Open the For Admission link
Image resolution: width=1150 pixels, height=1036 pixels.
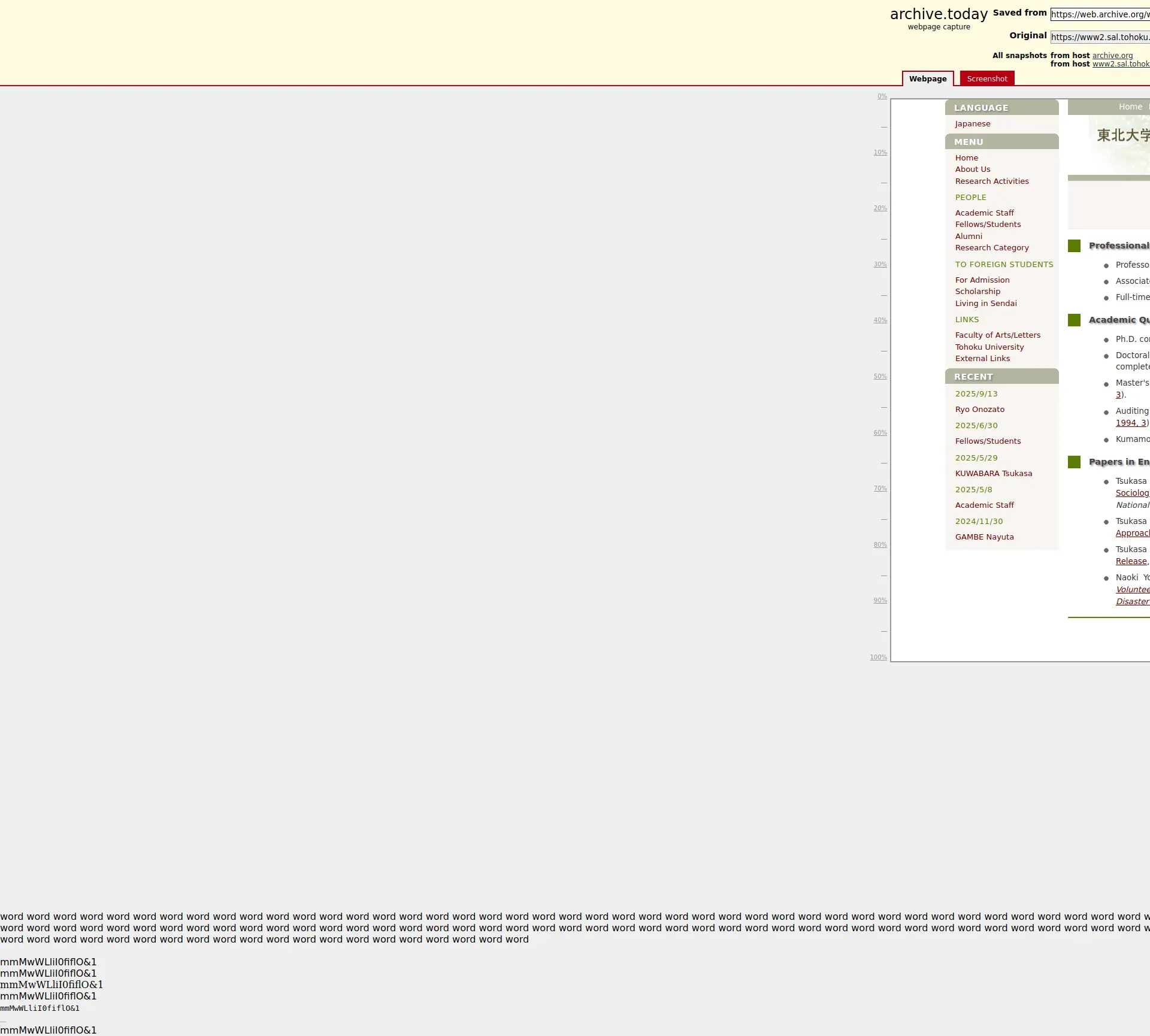pos(982,280)
